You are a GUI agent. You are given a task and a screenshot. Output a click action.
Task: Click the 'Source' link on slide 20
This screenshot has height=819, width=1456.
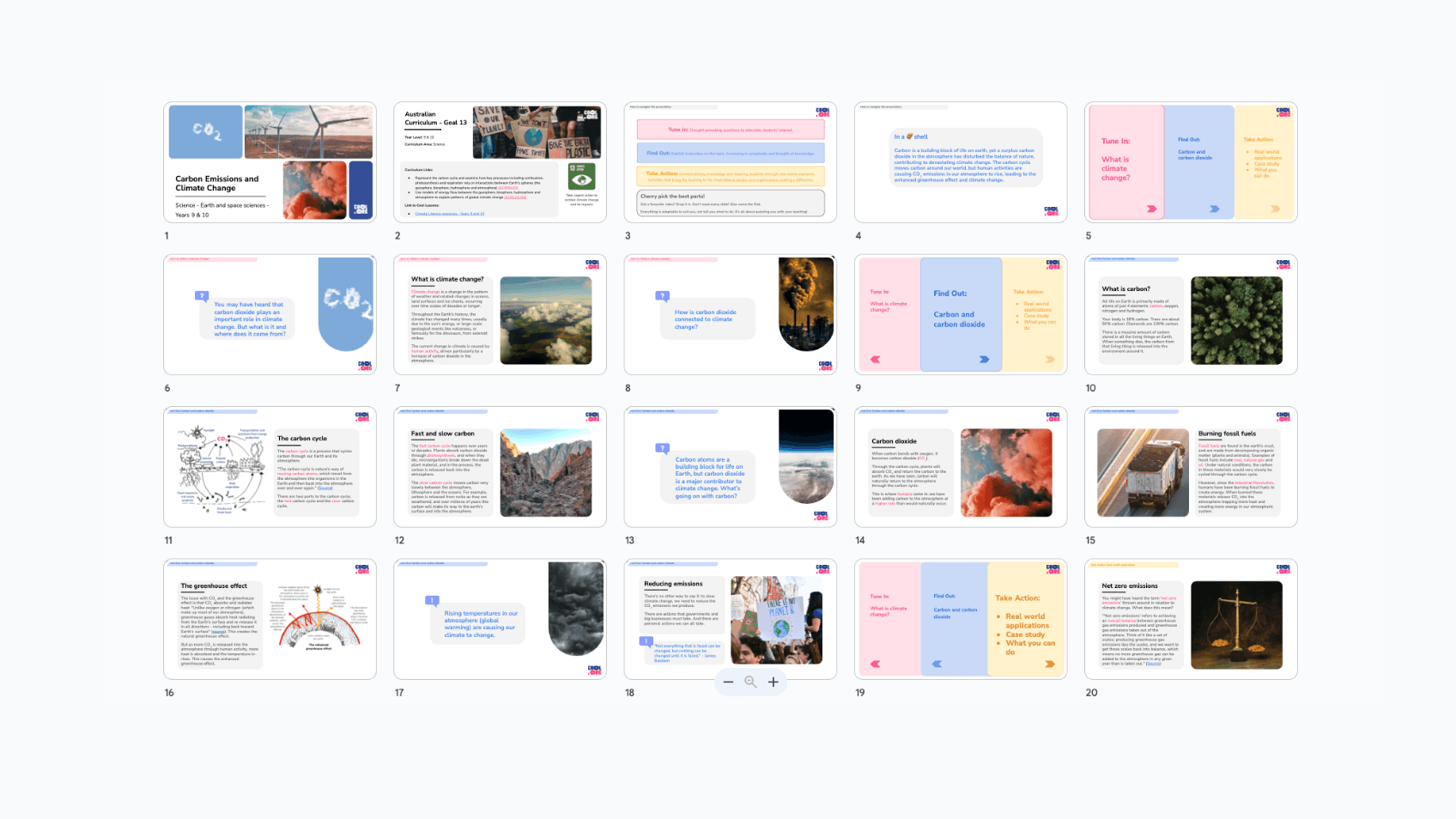pyautogui.click(x=1154, y=664)
